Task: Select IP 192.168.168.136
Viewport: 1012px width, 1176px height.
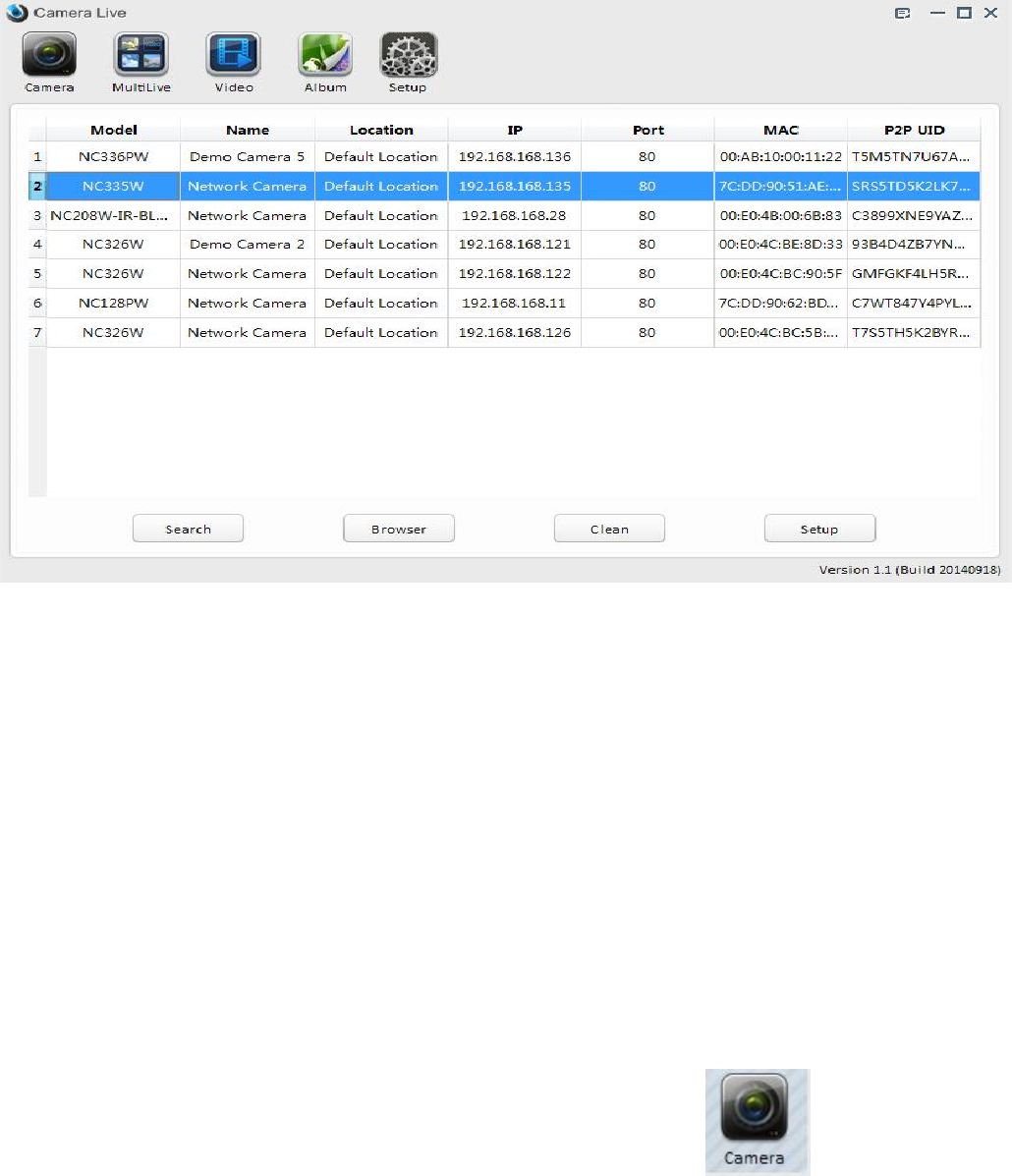Action: (515, 157)
